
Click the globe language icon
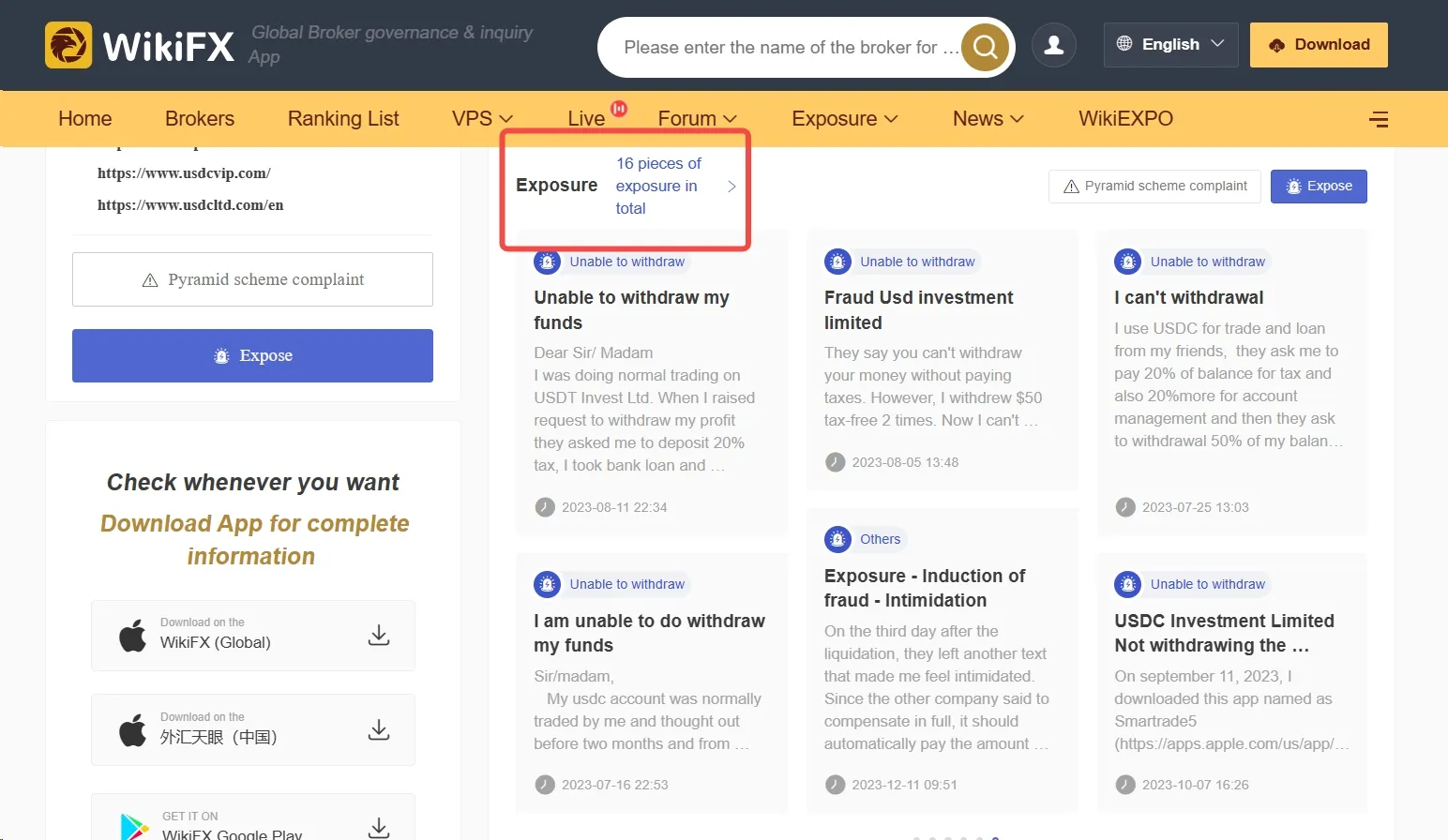(x=1124, y=44)
